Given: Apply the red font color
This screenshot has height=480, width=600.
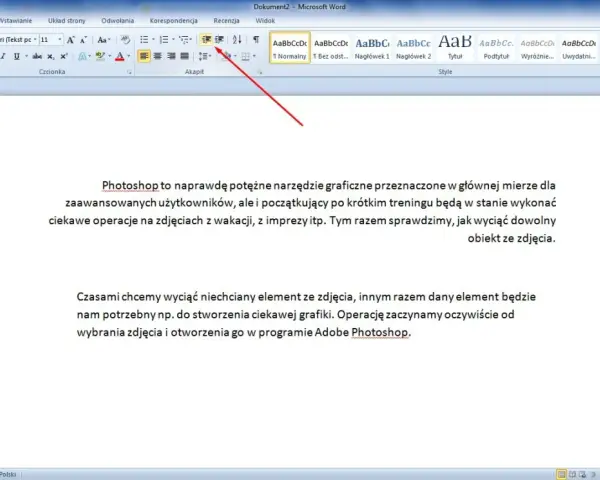Looking at the screenshot, I should (x=120, y=57).
